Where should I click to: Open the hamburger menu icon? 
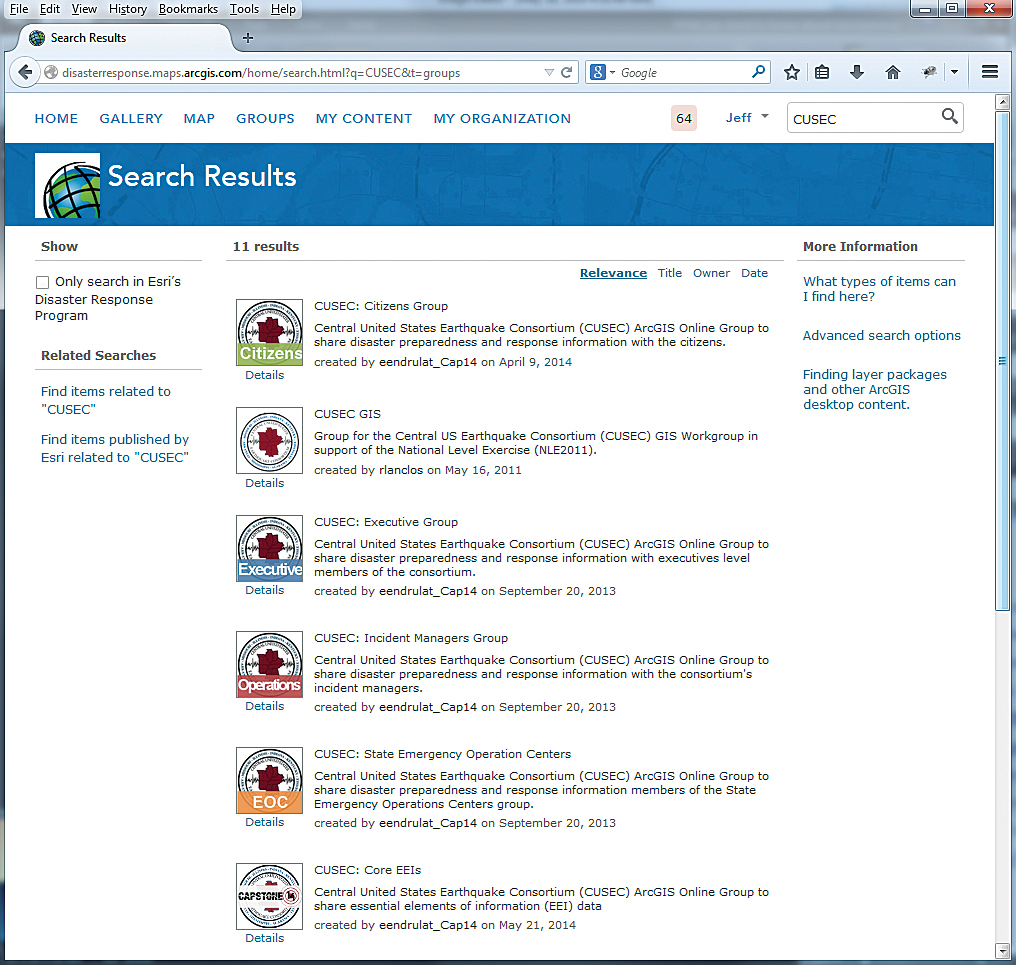point(989,72)
